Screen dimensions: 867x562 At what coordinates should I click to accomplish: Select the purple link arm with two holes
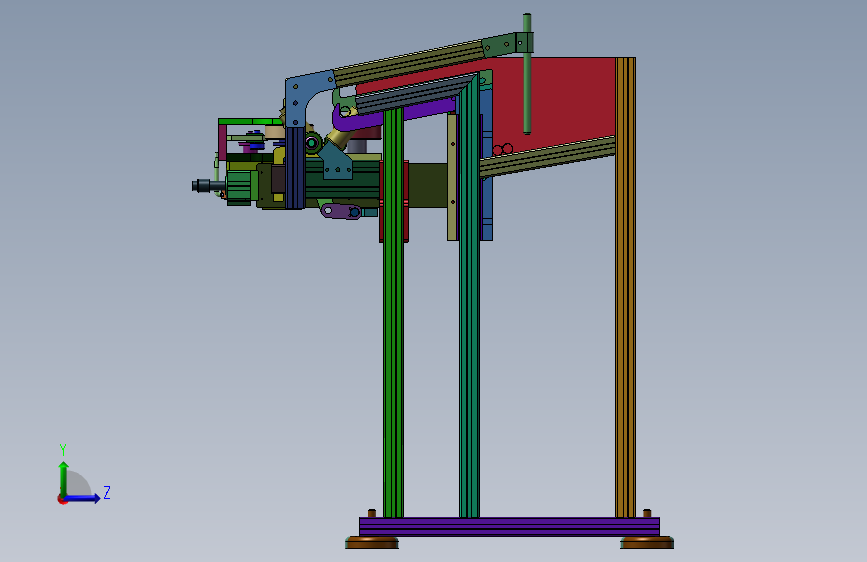click(x=341, y=211)
